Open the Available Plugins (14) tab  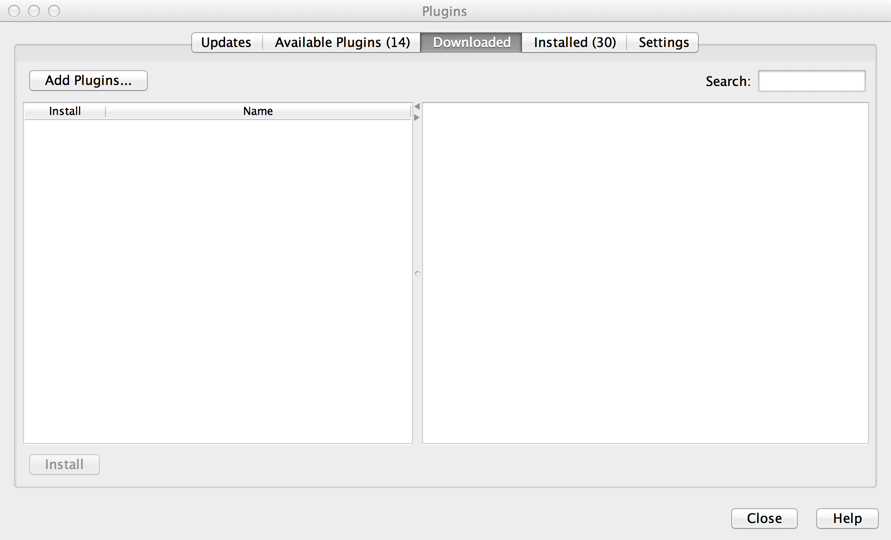342,42
